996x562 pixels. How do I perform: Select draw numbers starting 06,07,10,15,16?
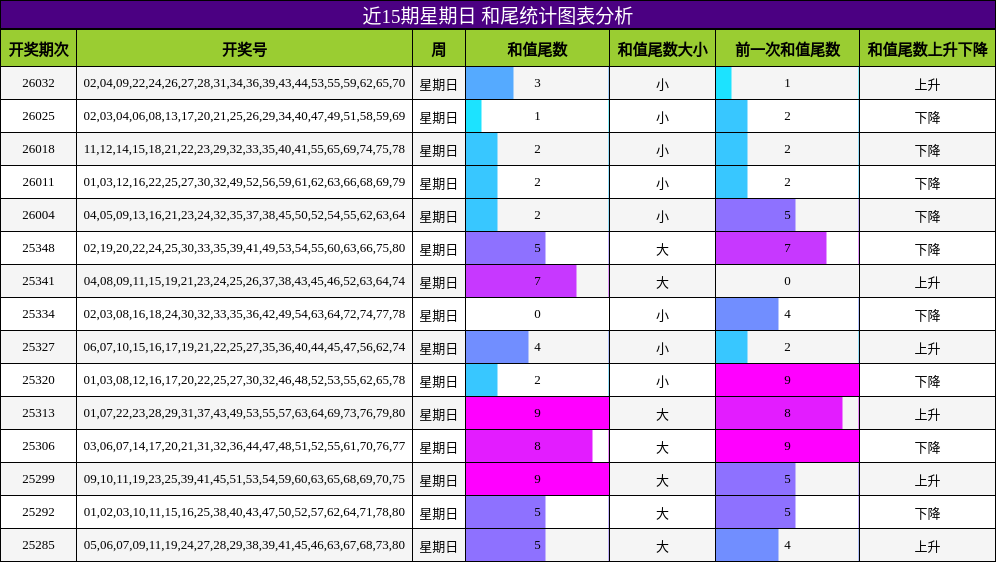click(x=245, y=347)
